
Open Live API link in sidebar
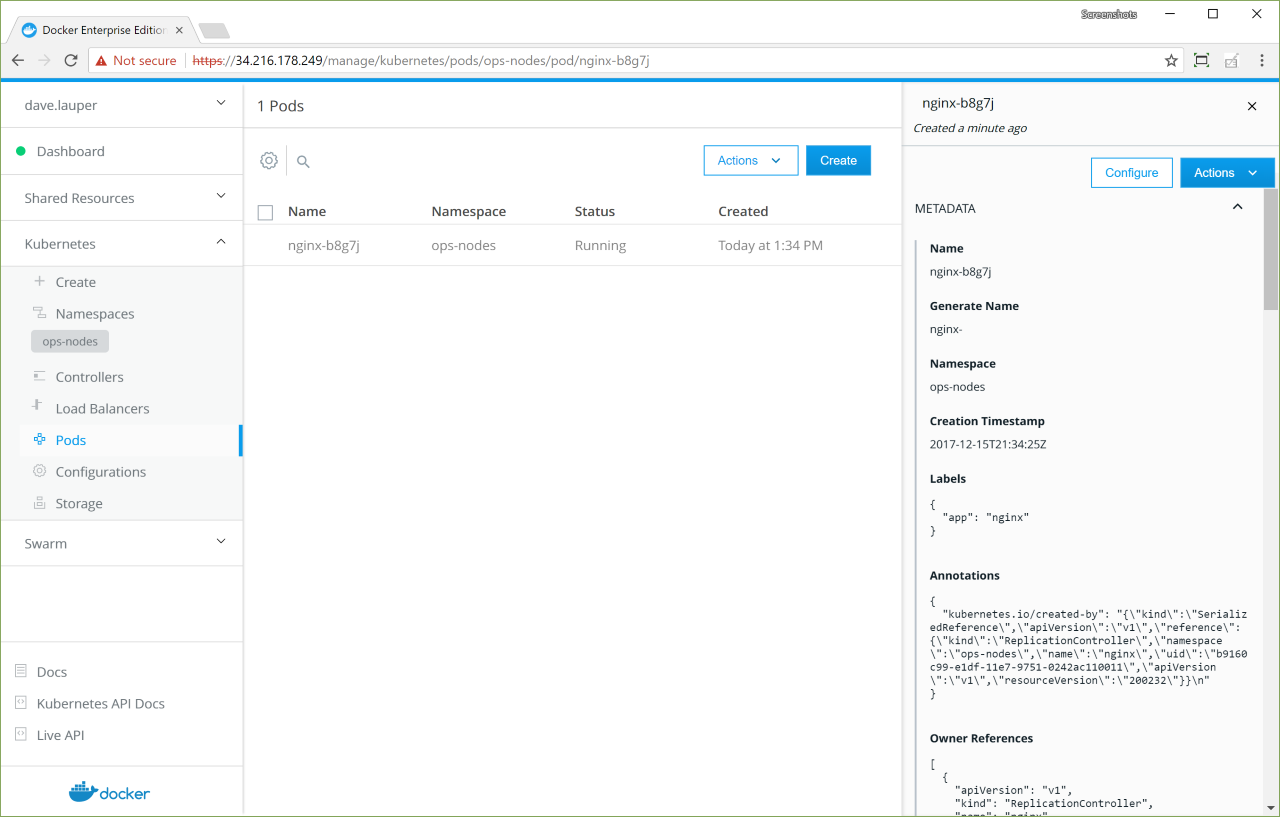pos(60,735)
